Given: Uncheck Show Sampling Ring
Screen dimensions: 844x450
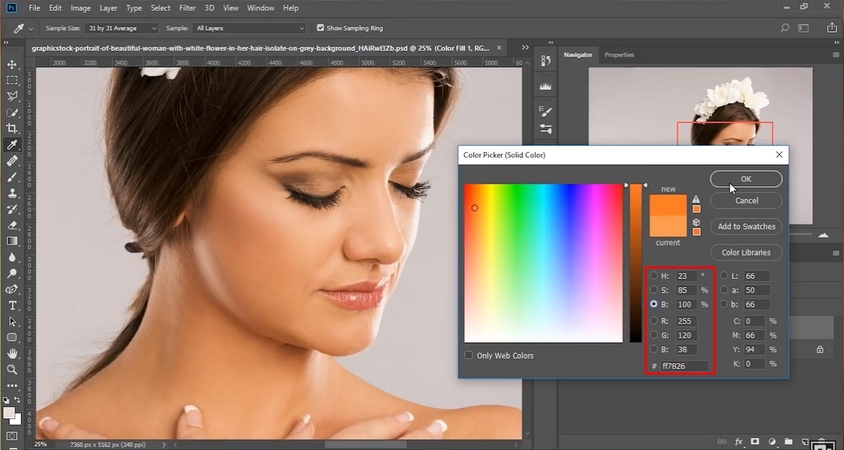Looking at the screenshot, I should [x=320, y=28].
